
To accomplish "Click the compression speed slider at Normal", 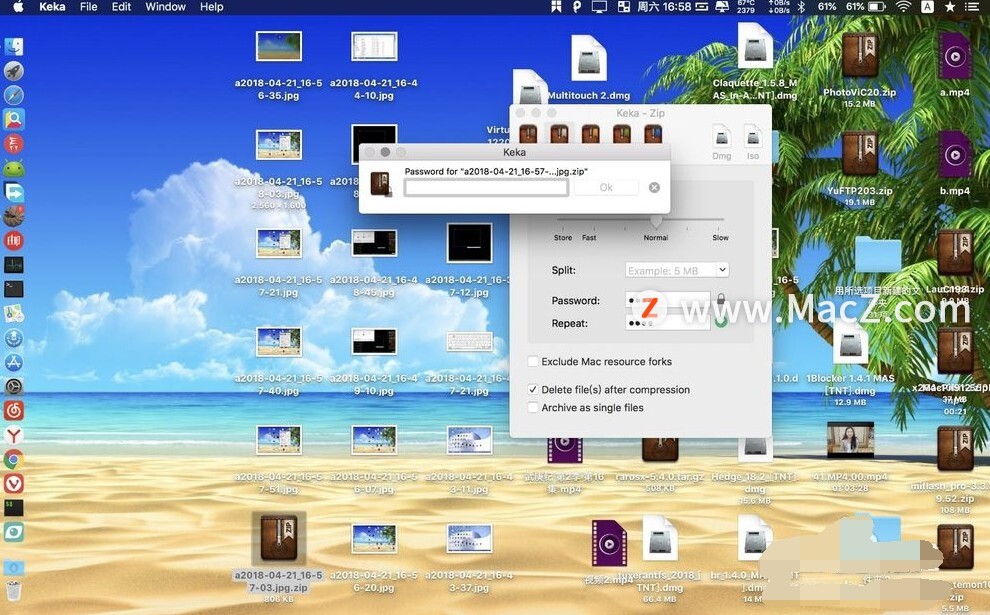I will click(x=657, y=221).
